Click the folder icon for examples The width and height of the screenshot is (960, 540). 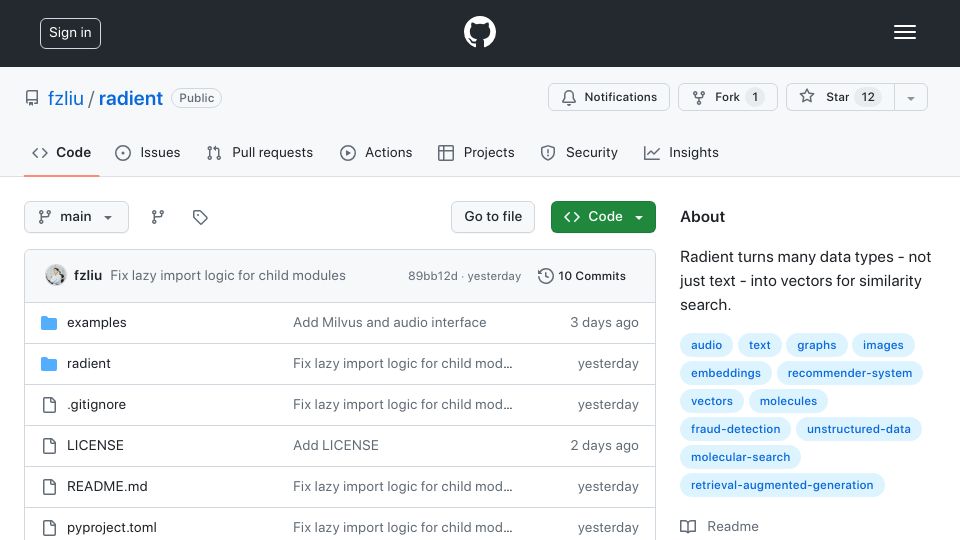49,323
